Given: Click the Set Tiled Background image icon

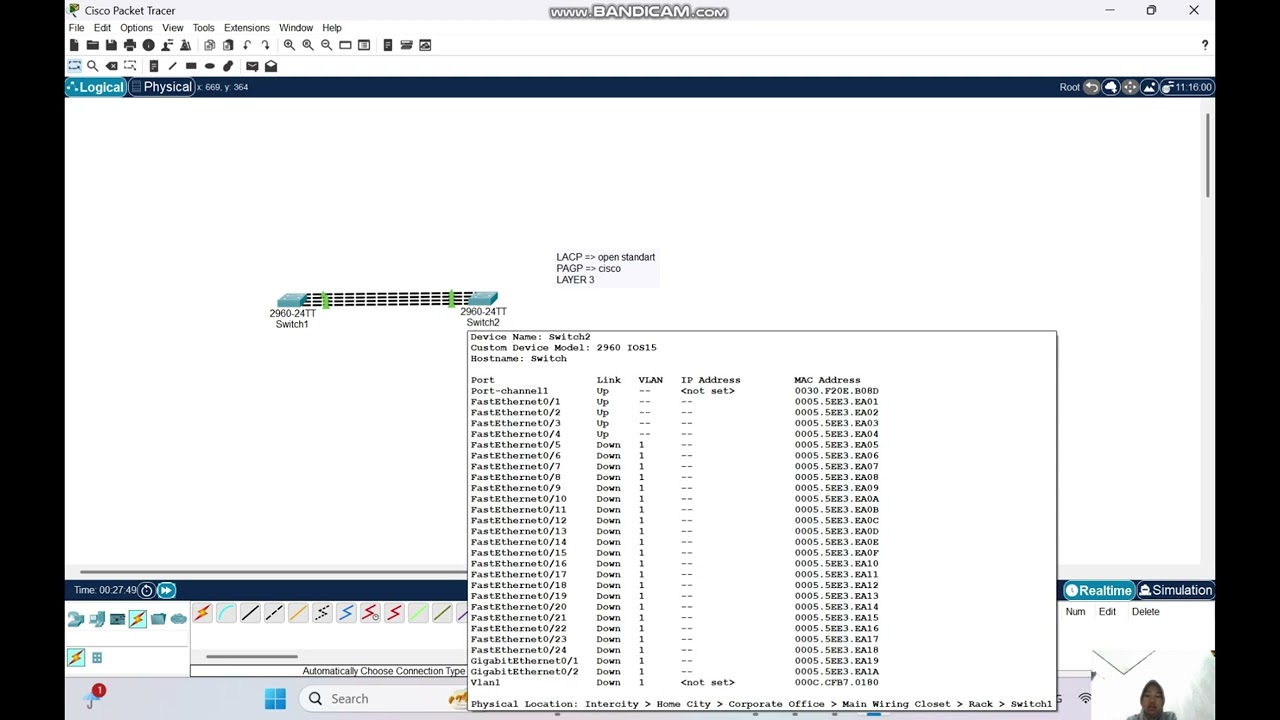Looking at the screenshot, I should pos(1149,87).
